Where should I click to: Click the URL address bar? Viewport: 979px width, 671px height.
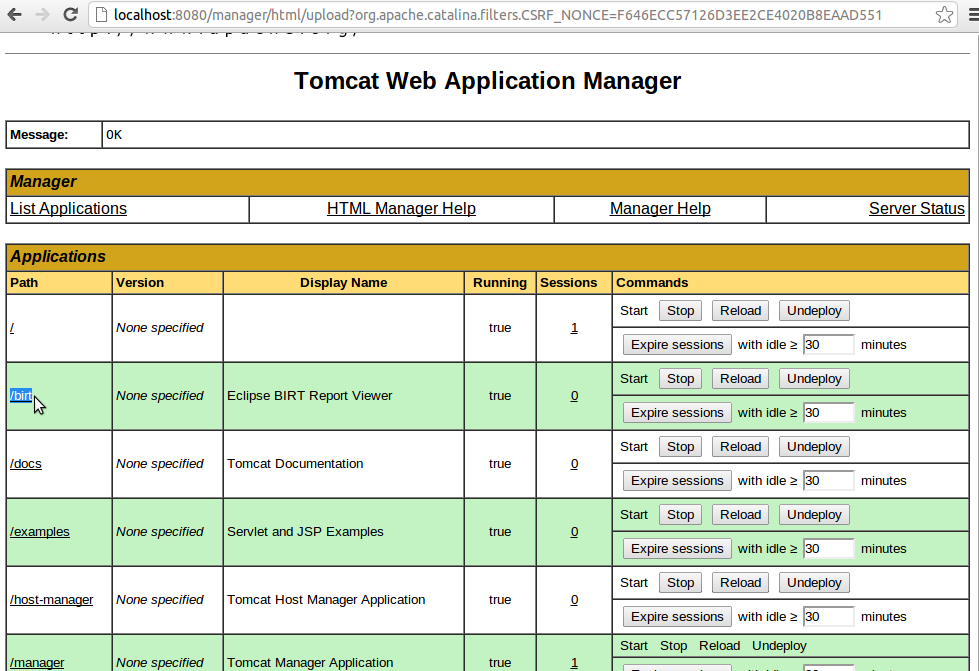click(500, 15)
